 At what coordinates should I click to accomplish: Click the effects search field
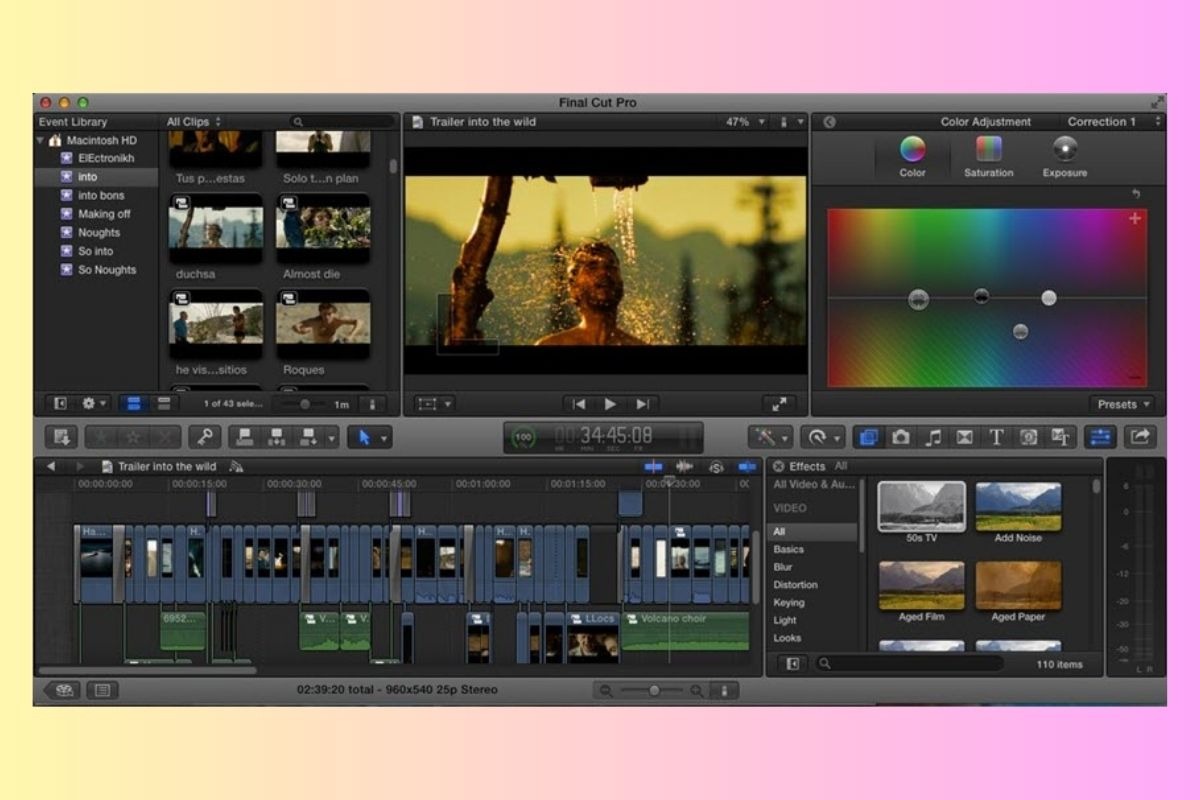click(x=908, y=663)
